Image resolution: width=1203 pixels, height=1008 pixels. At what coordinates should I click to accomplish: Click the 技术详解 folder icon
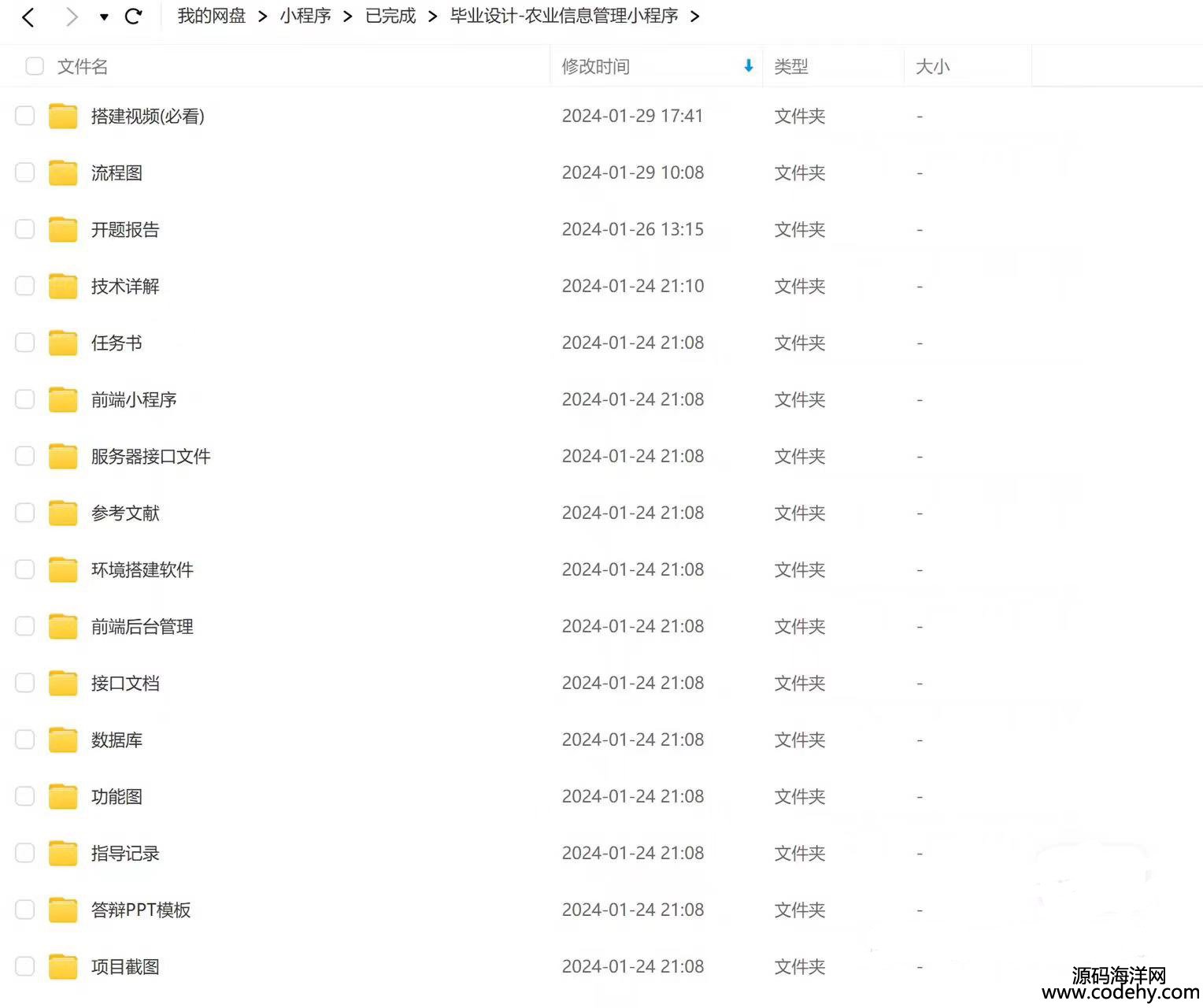pos(63,286)
